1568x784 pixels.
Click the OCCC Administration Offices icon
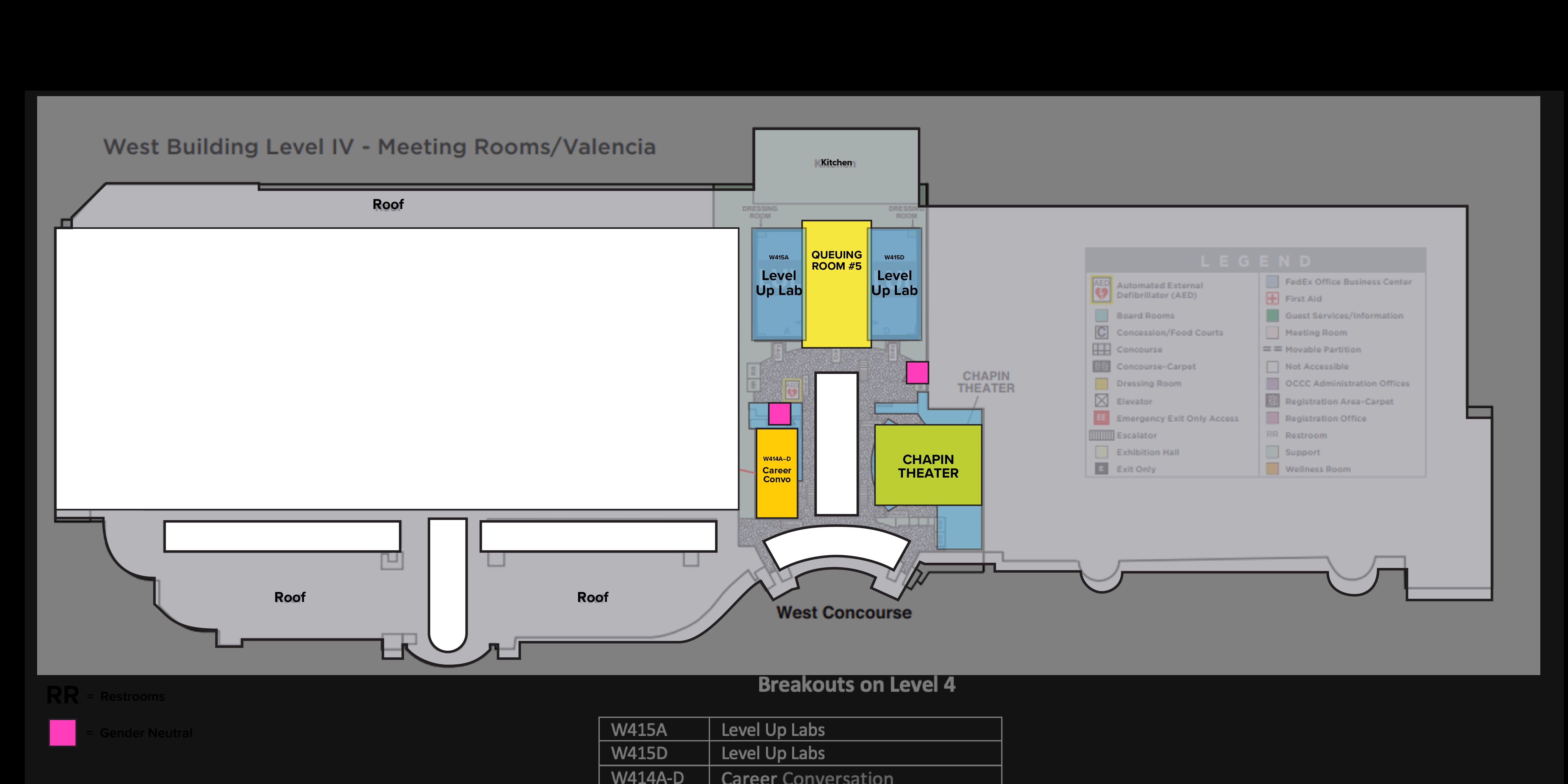click(x=1272, y=384)
